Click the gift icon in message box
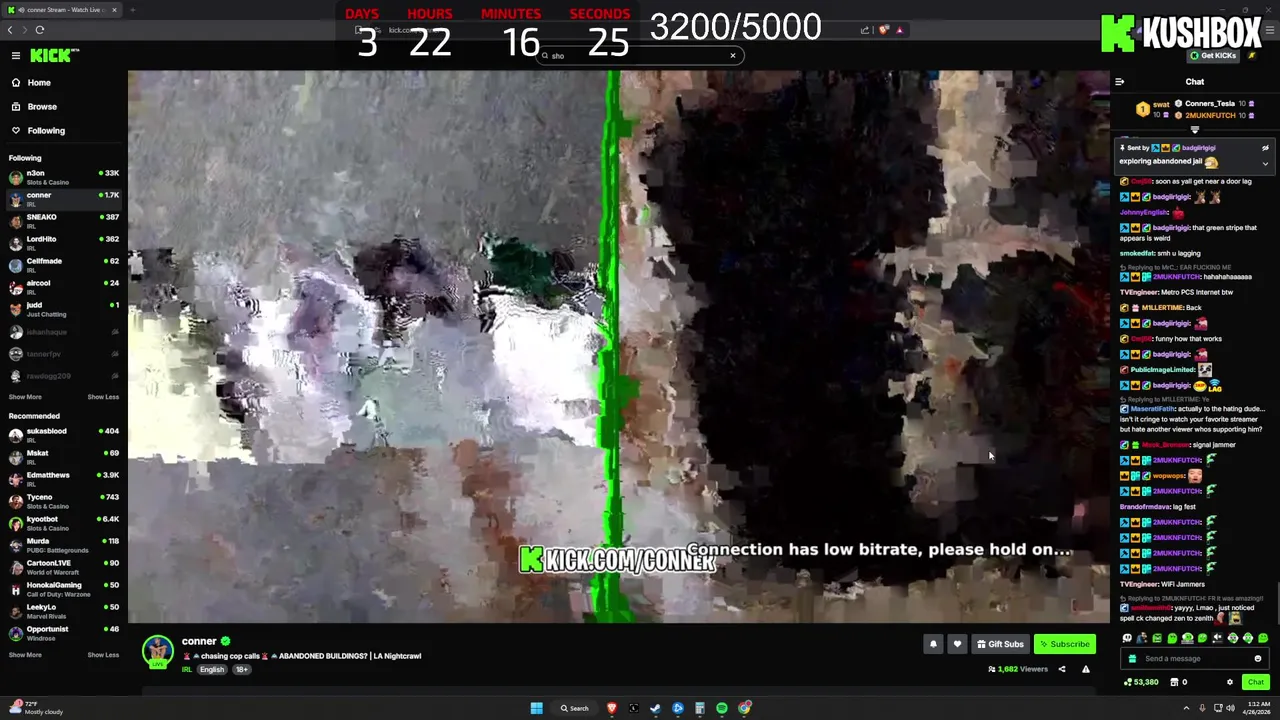The width and height of the screenshot is (1280, 720). click(x=1132, y=658)
